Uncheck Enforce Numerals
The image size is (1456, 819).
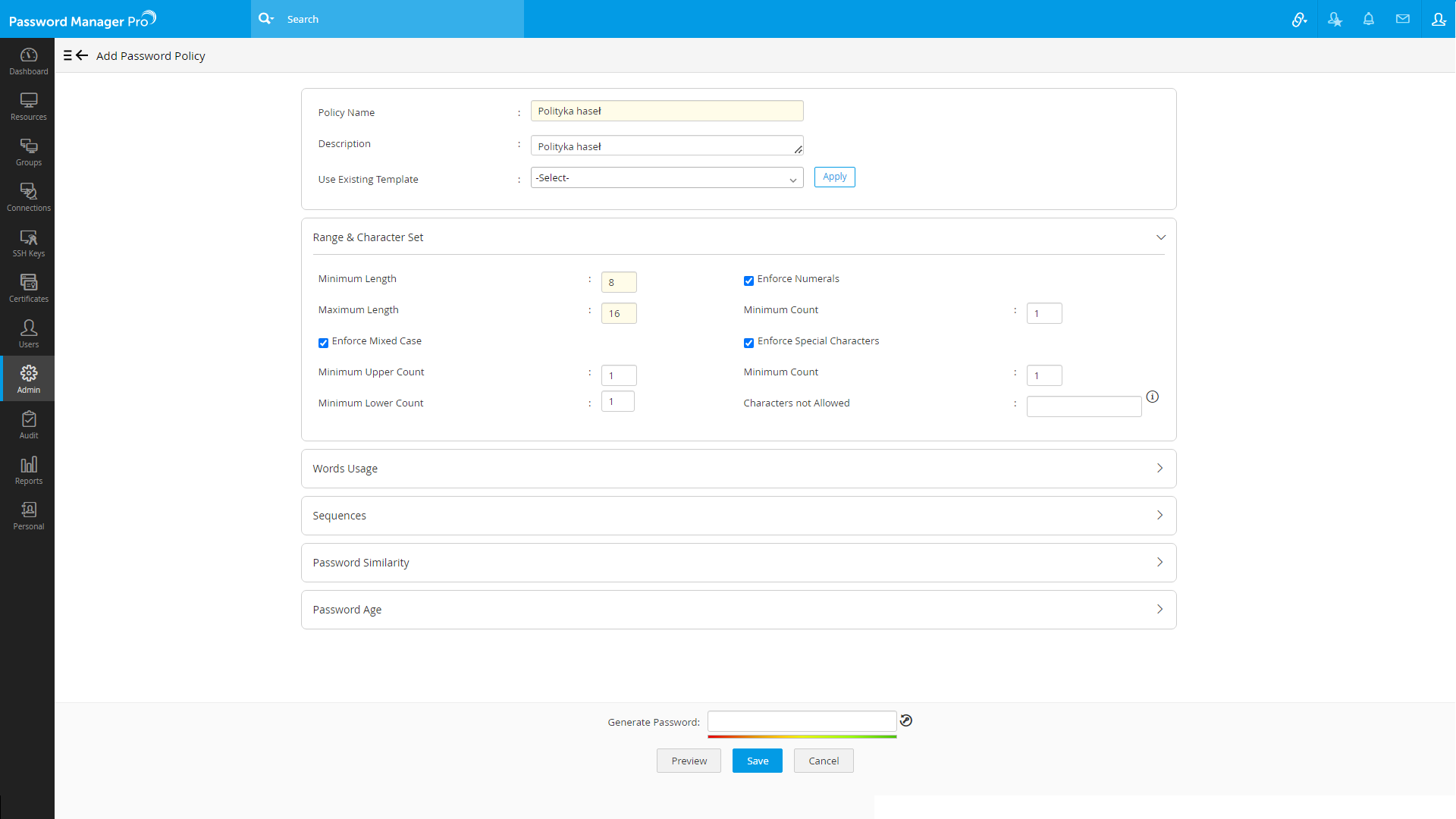[x=748, y=281]
